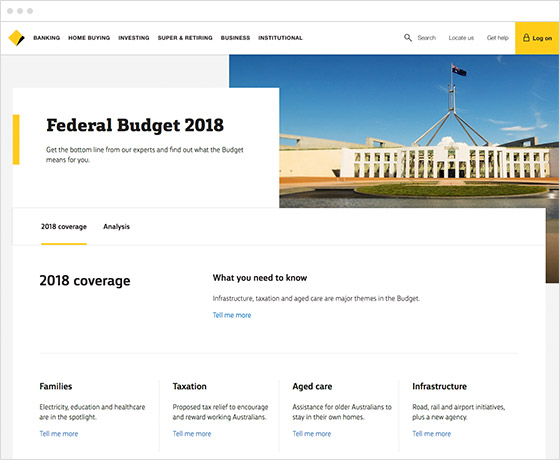Image resolution: width=560 pixels, height=460 pixels.
Task: Click Tell me more under Taxation
Action: (x=192, y=434)
